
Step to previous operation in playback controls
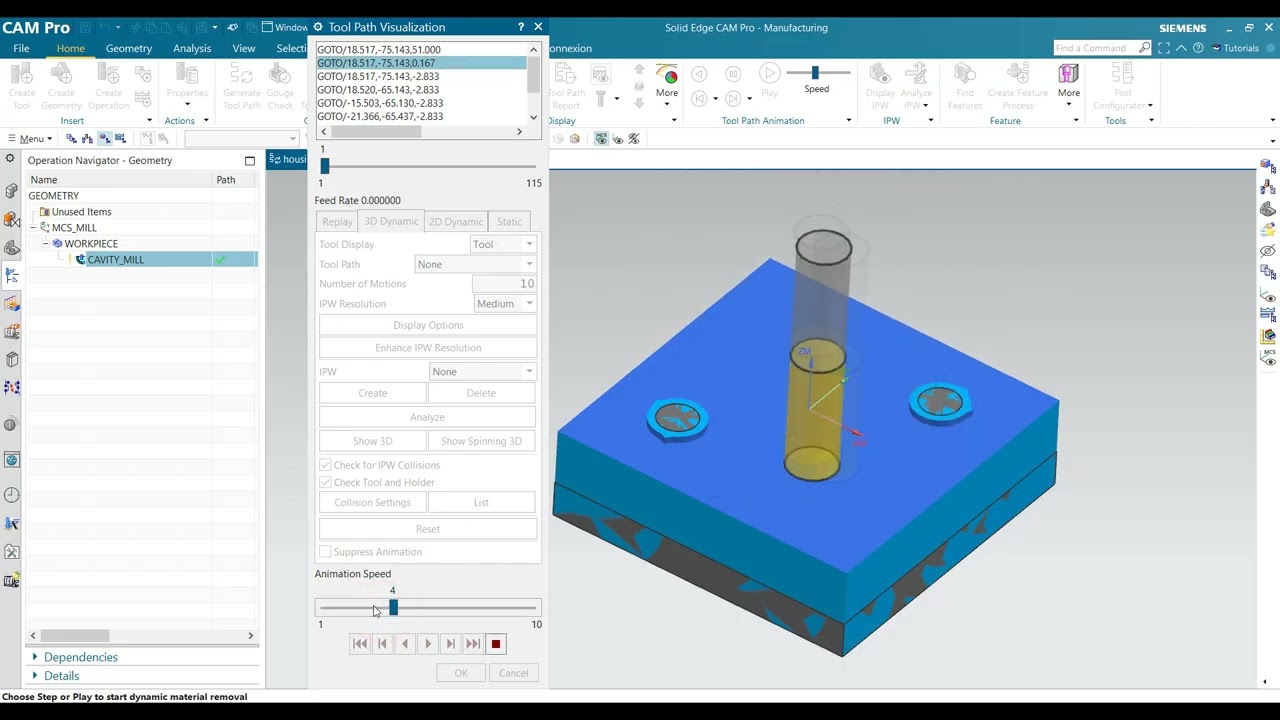coord(382,644)
